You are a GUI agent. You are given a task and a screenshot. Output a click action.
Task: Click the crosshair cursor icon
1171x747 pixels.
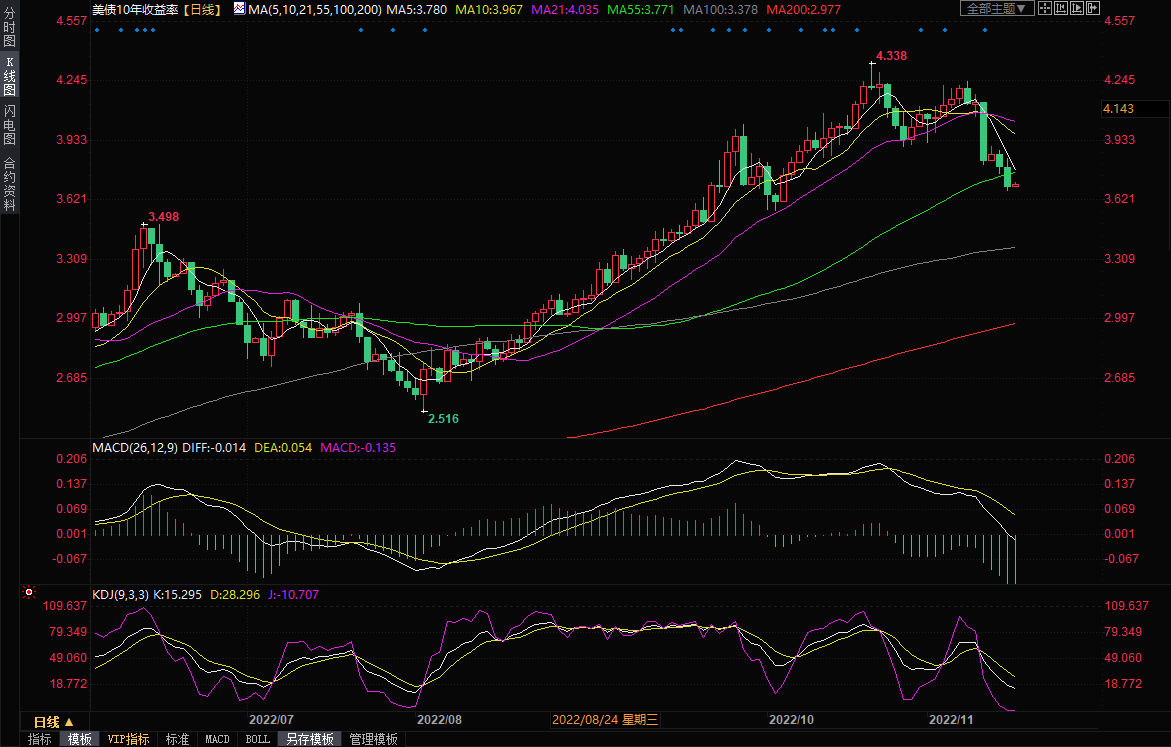1046,8
